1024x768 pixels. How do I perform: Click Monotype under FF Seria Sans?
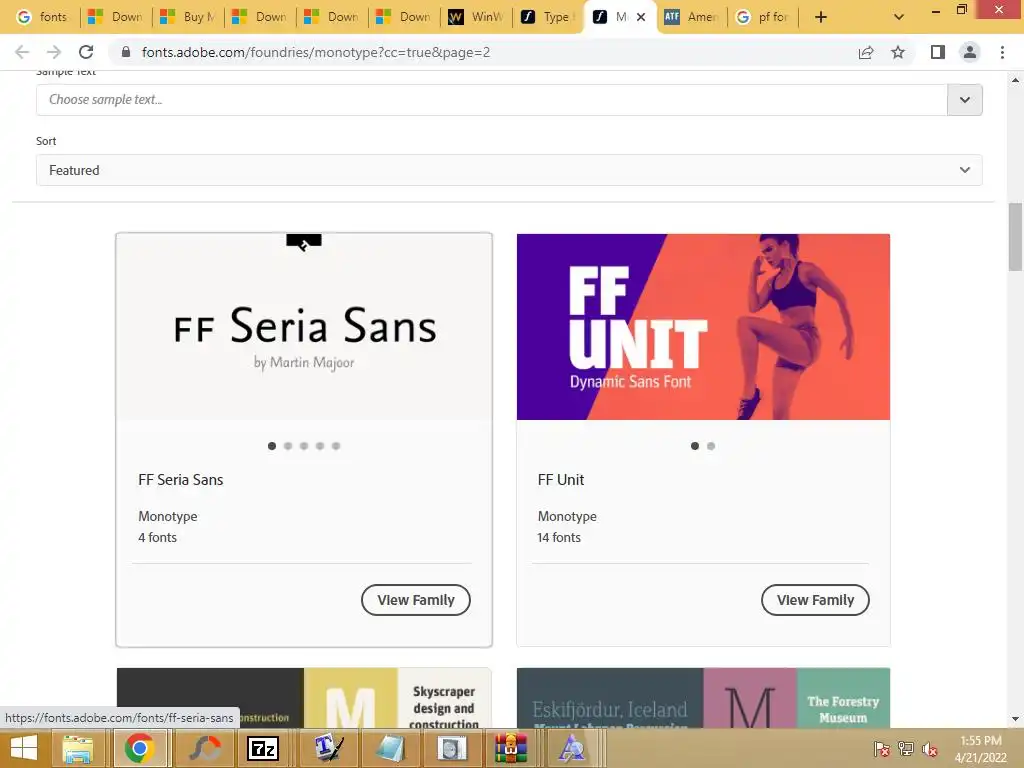(168, 517)
